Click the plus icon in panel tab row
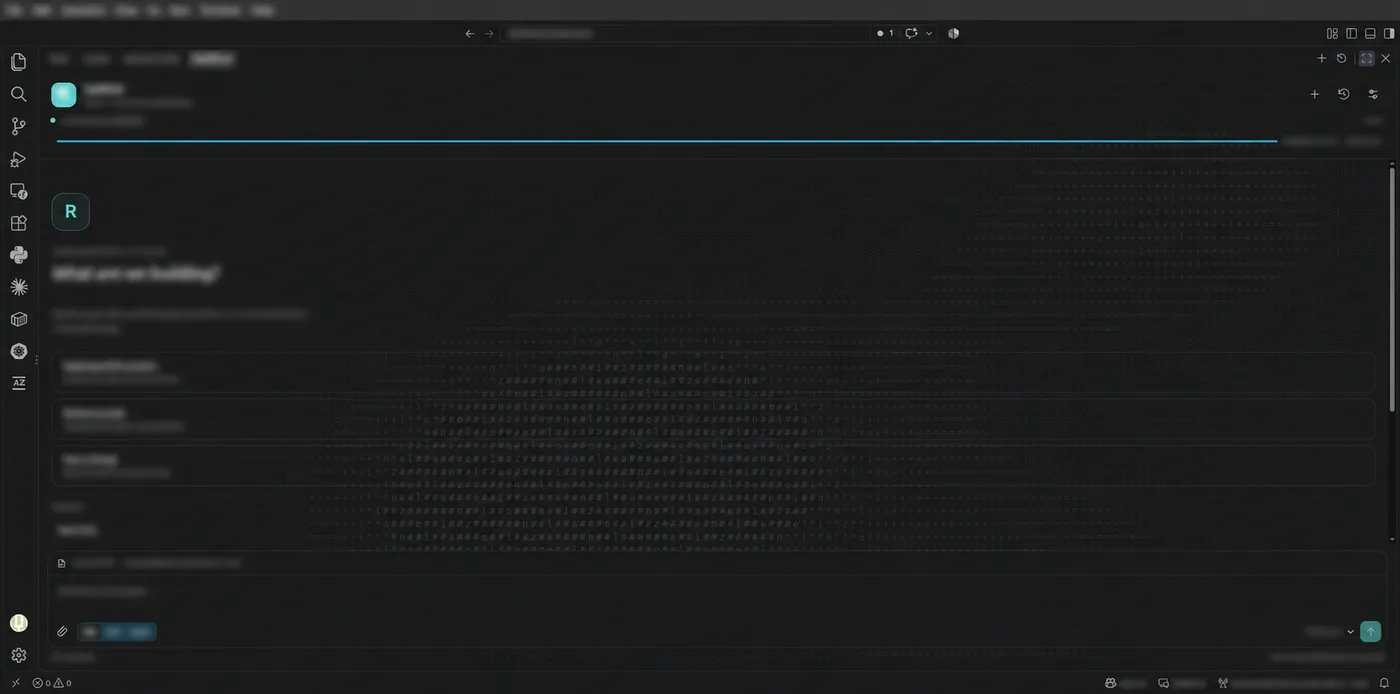Screen dimensions: 1400x694 (1321, 59)
